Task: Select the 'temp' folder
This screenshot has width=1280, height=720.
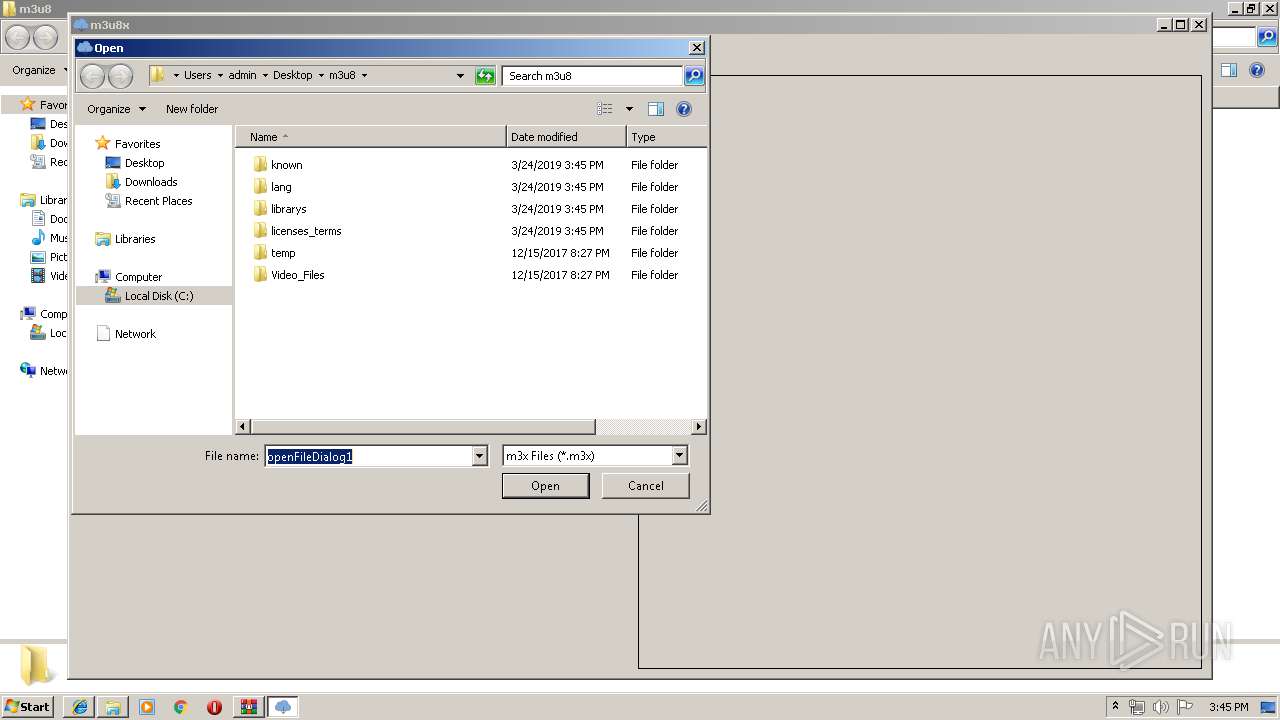Action: [x=283, y=253]
